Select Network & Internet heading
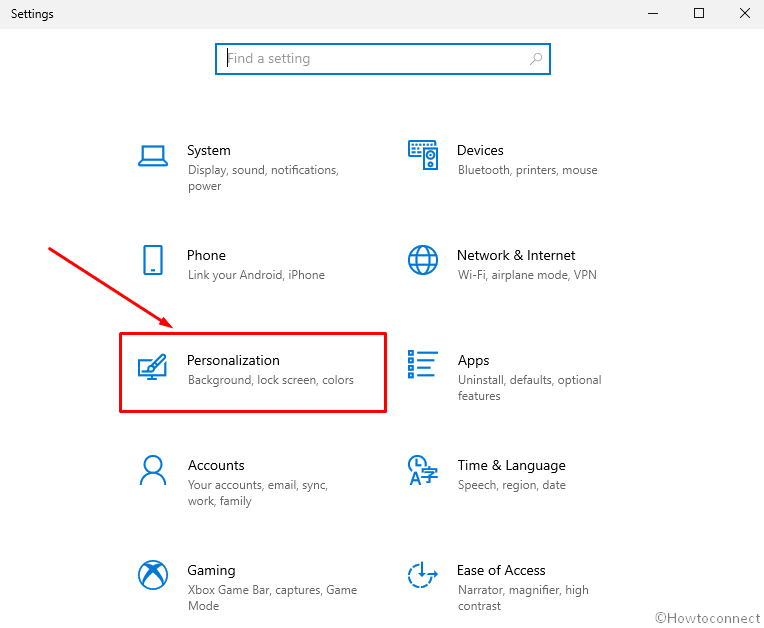This screenshot has width=764, height=628. tap(516, 255)
